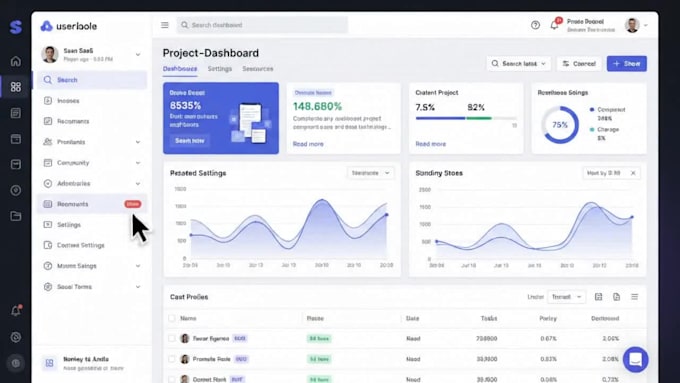680x383 pixels.
Task: Expand the Moomt Saings sidebar section
Action: click(138, 266)
